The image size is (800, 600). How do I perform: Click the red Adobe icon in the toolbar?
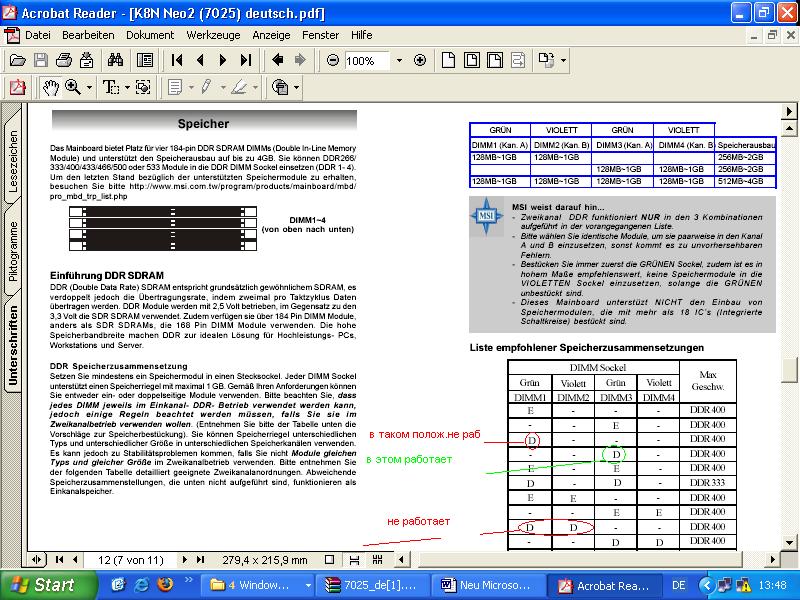tap(17, 87)
